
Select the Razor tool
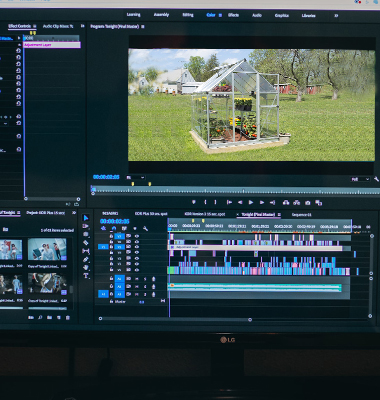86,243
